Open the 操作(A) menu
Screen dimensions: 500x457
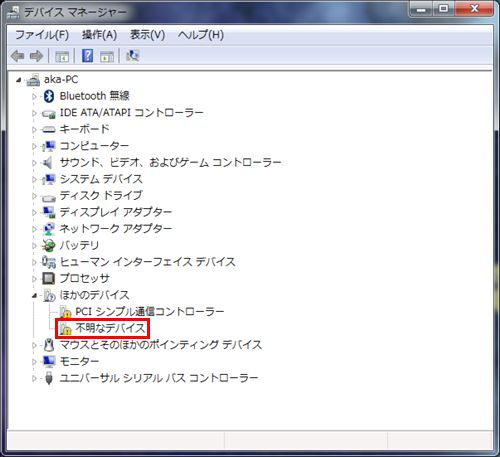tap(99, 35)
